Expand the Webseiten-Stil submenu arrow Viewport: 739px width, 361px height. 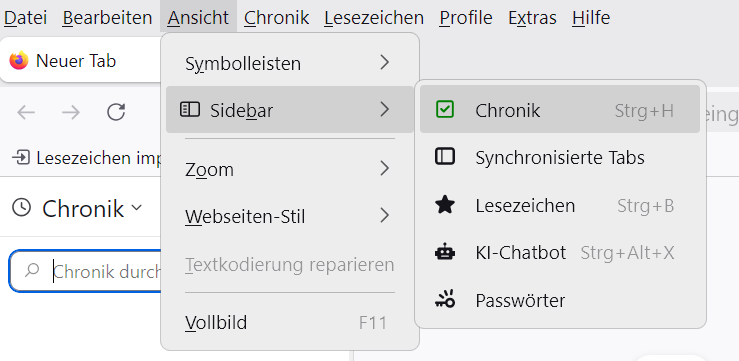[385, 216]
